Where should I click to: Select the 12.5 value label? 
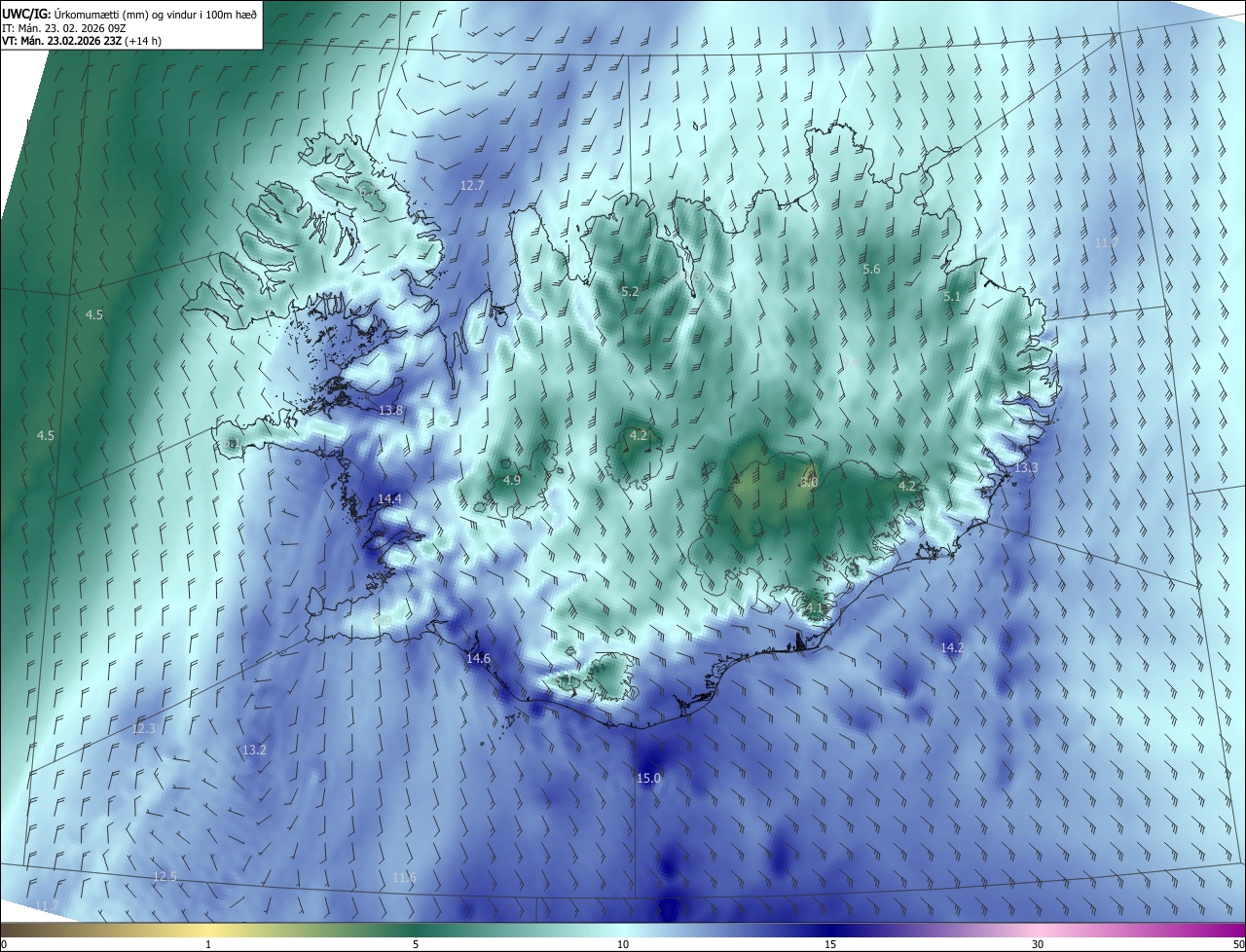click(x=165, y=876)
